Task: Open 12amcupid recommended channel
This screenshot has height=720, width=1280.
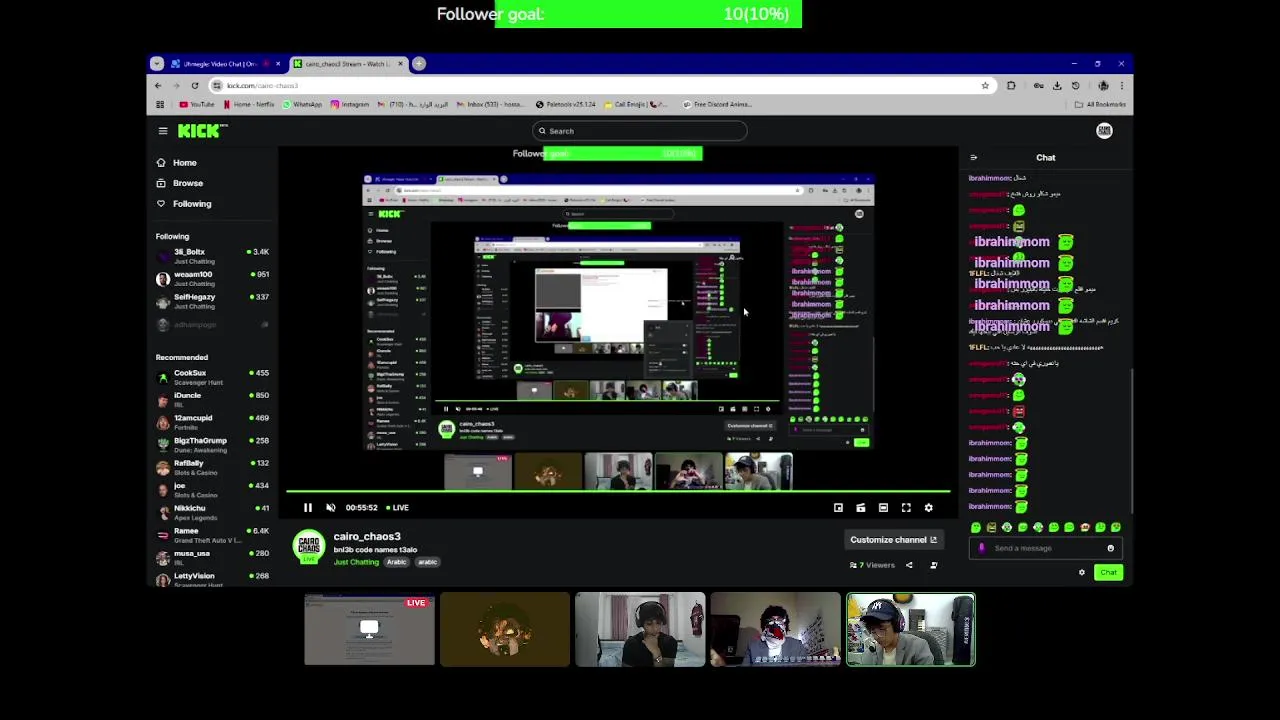Action: tap(212, 422)
